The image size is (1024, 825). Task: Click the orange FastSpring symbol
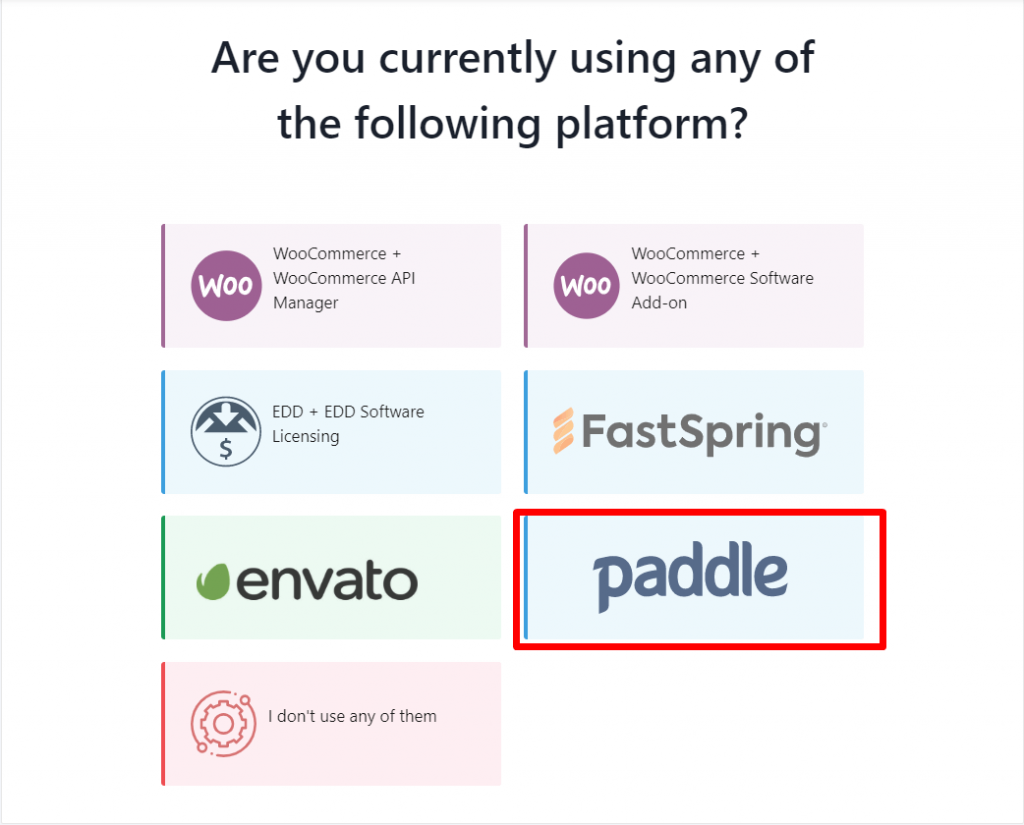point(564,431)
